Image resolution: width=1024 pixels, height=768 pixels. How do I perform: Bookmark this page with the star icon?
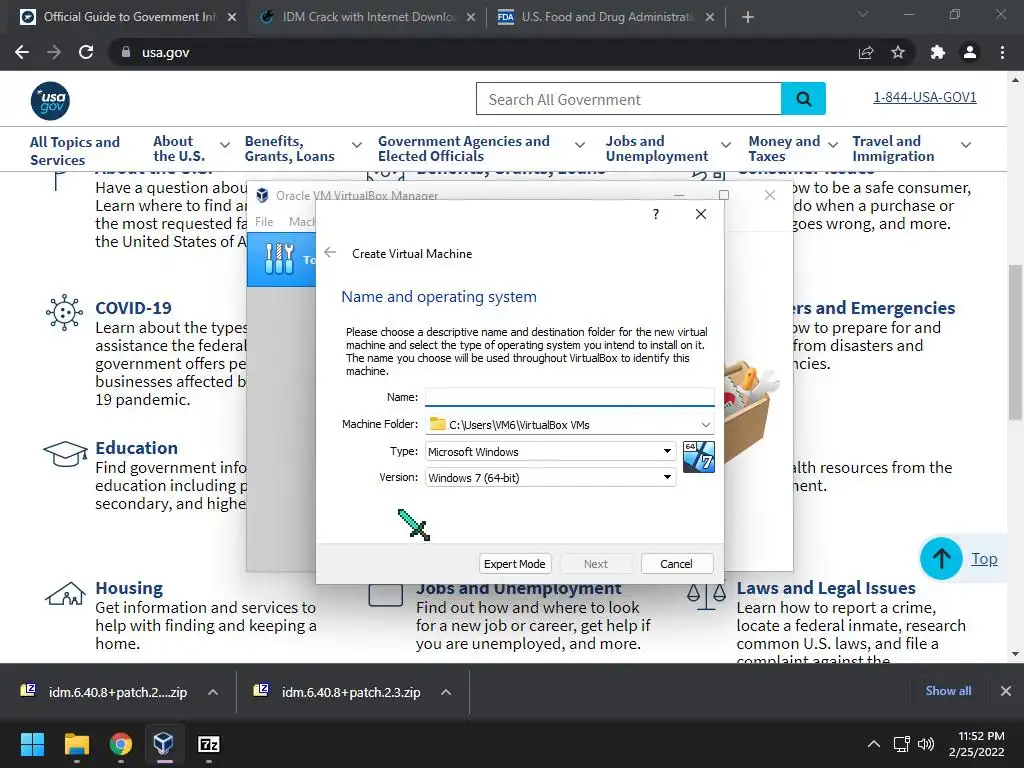tap(898, 52)
